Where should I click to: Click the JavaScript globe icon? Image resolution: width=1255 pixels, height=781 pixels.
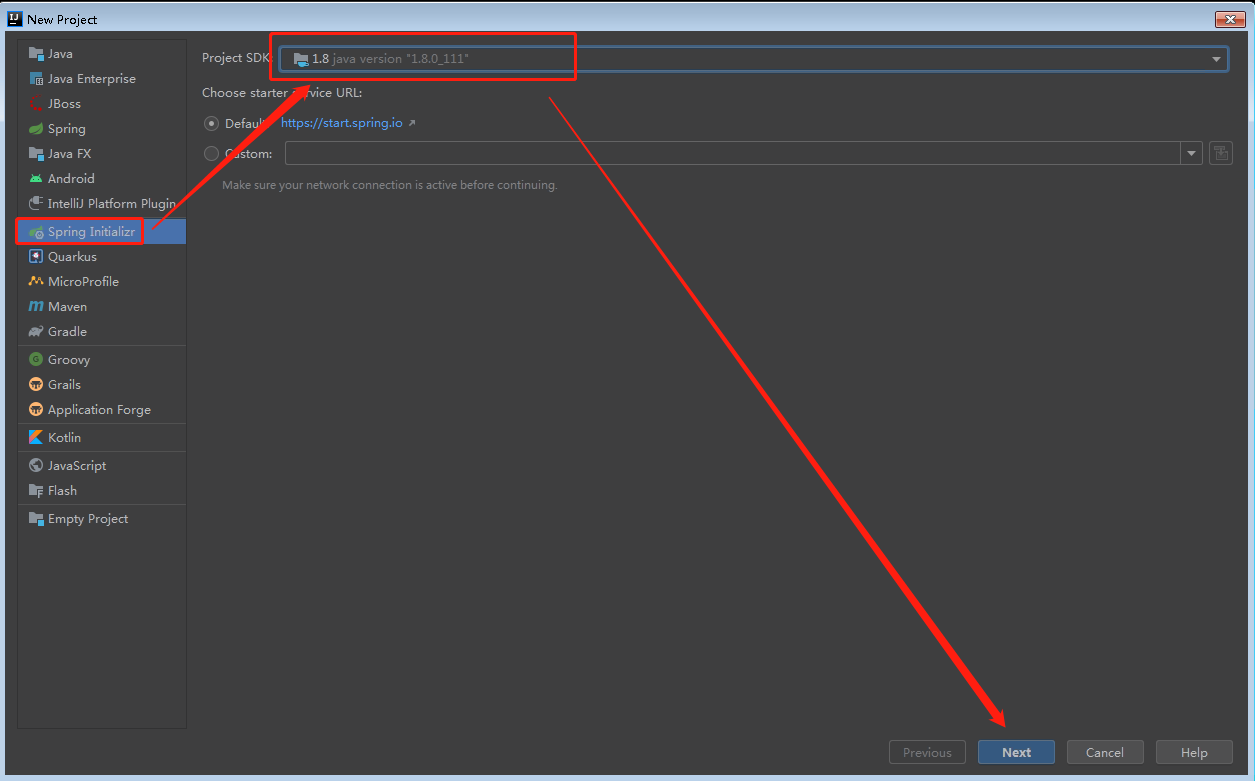[36, 466]
